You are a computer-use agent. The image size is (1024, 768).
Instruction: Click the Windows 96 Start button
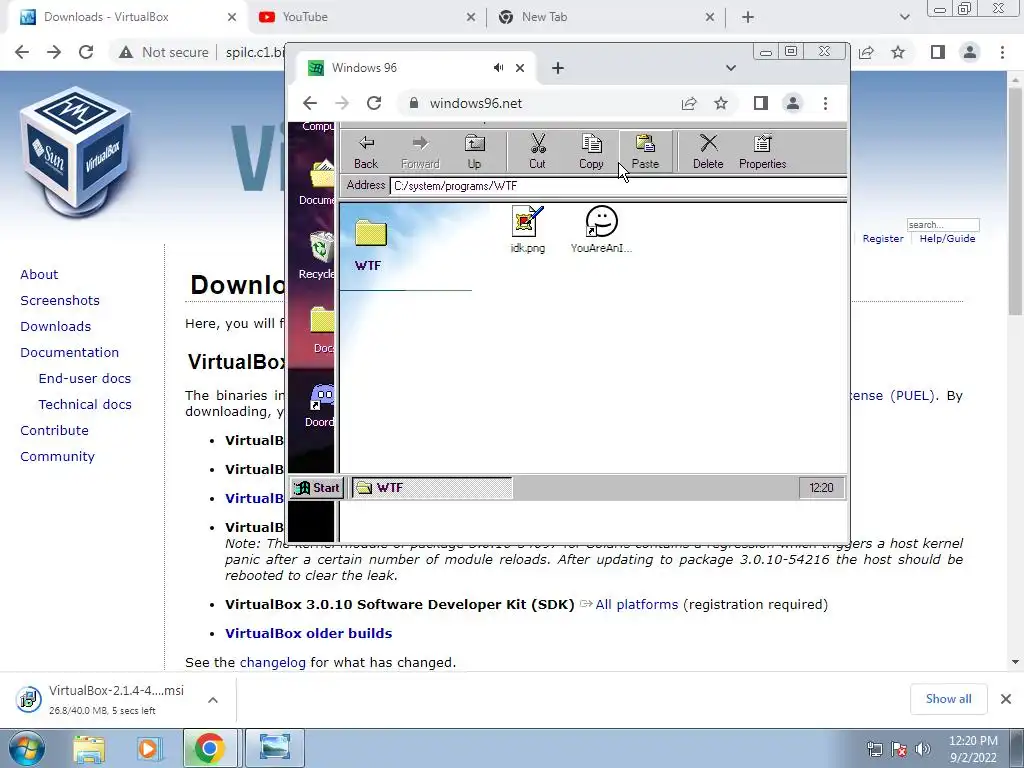point(317,488)
